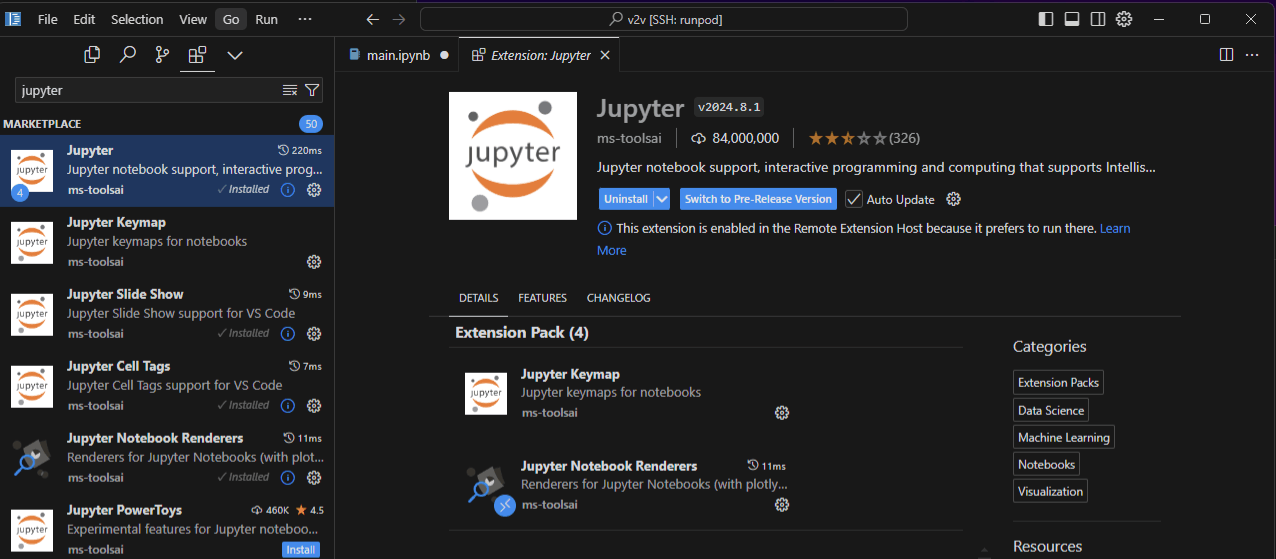Toggle the Auto Update checkbox
1276x559 pixels.
point(854,199)
